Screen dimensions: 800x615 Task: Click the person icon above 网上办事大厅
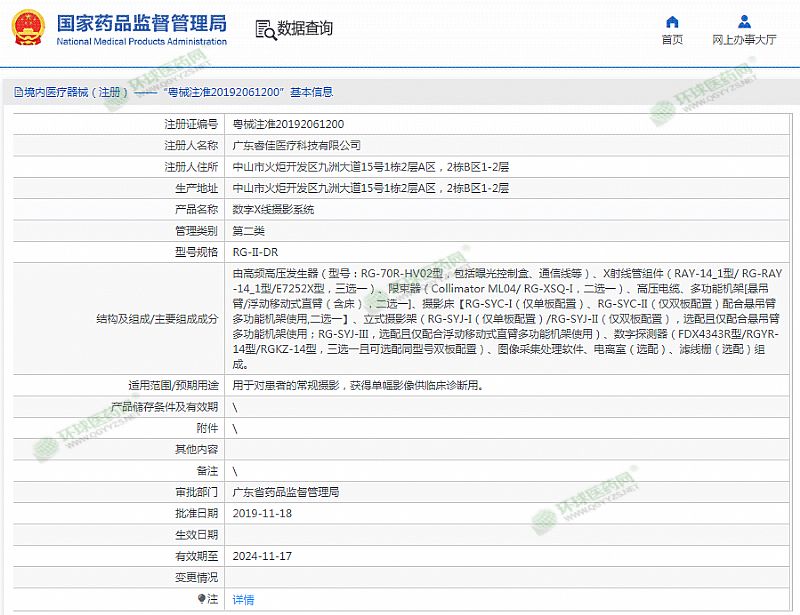point(744,21)
